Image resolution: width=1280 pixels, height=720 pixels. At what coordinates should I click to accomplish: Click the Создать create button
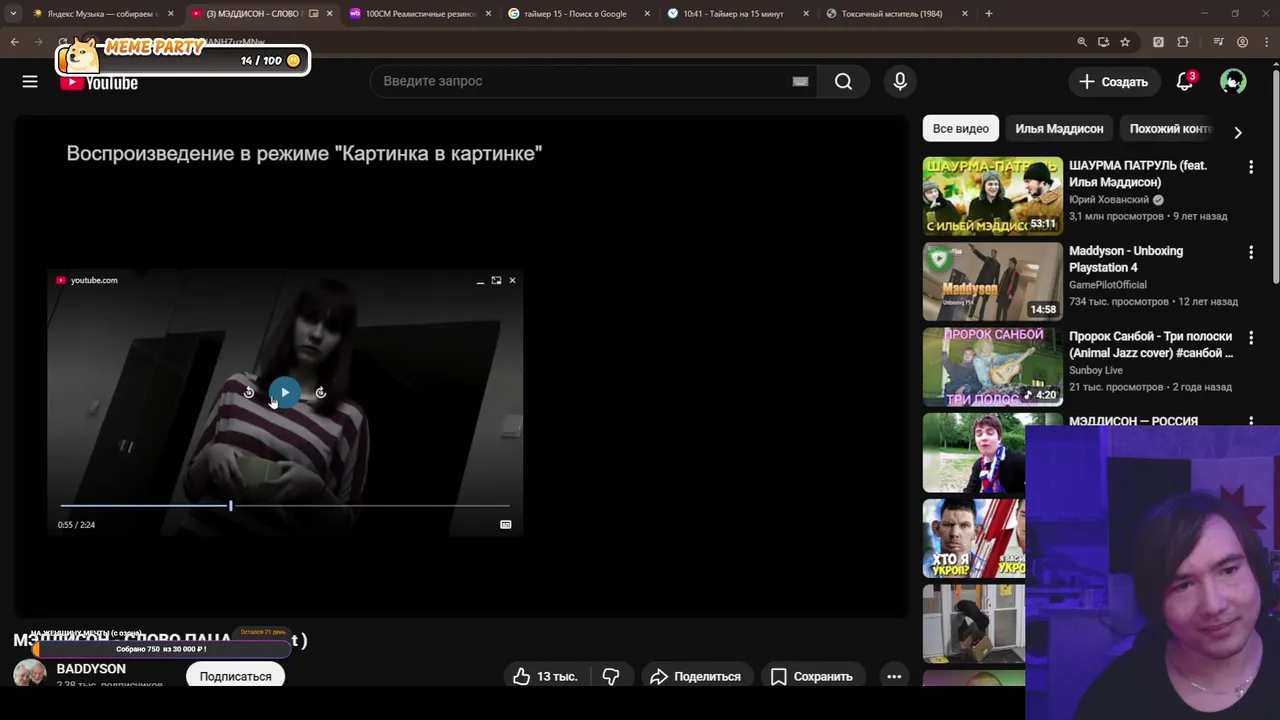(1113, 81)
